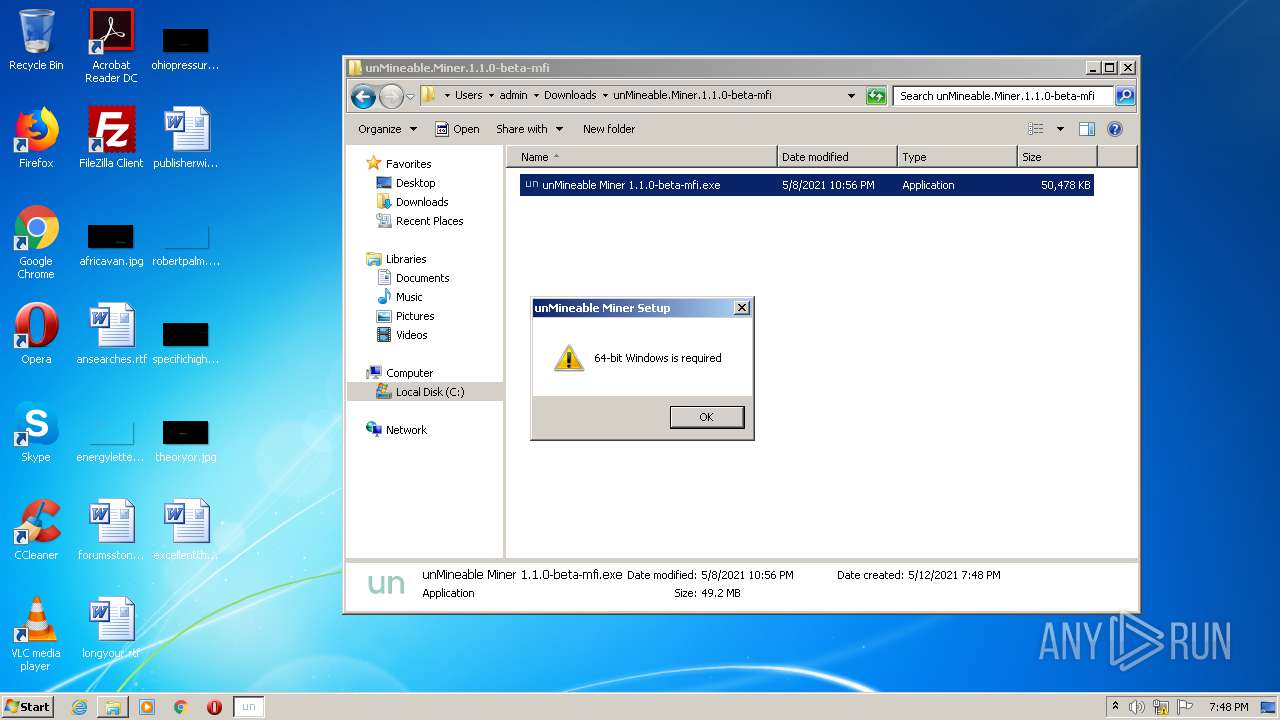The width and height of the screenshot is (1280, 720).
Task: Sort by Type column header
Action: (x=957, y=157)
